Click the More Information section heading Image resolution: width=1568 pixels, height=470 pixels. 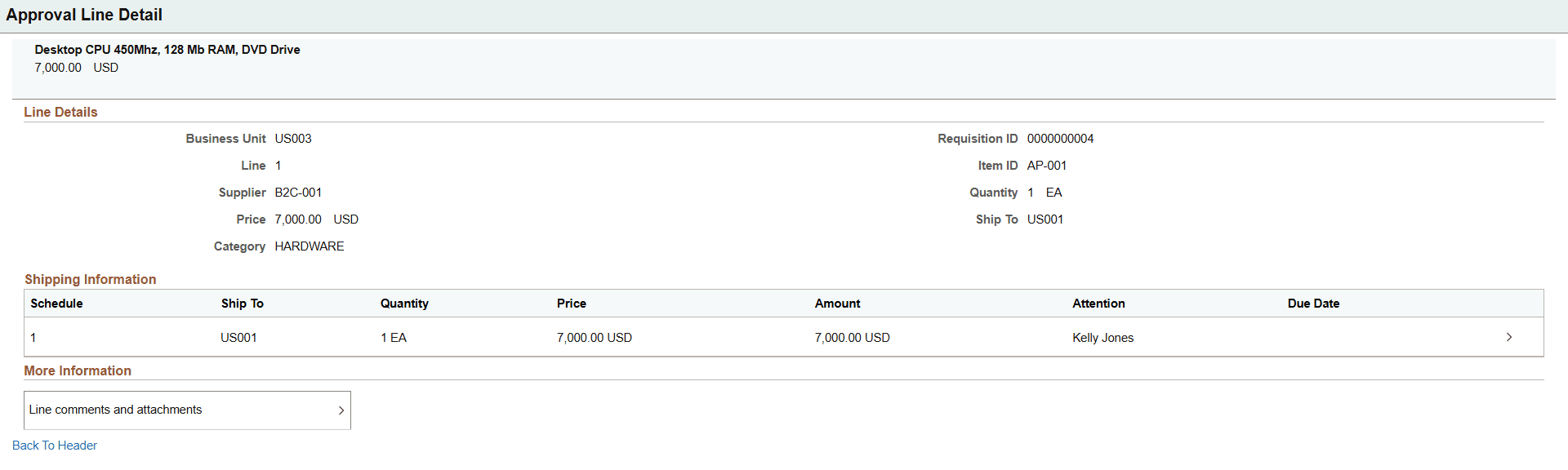[78, 370]
